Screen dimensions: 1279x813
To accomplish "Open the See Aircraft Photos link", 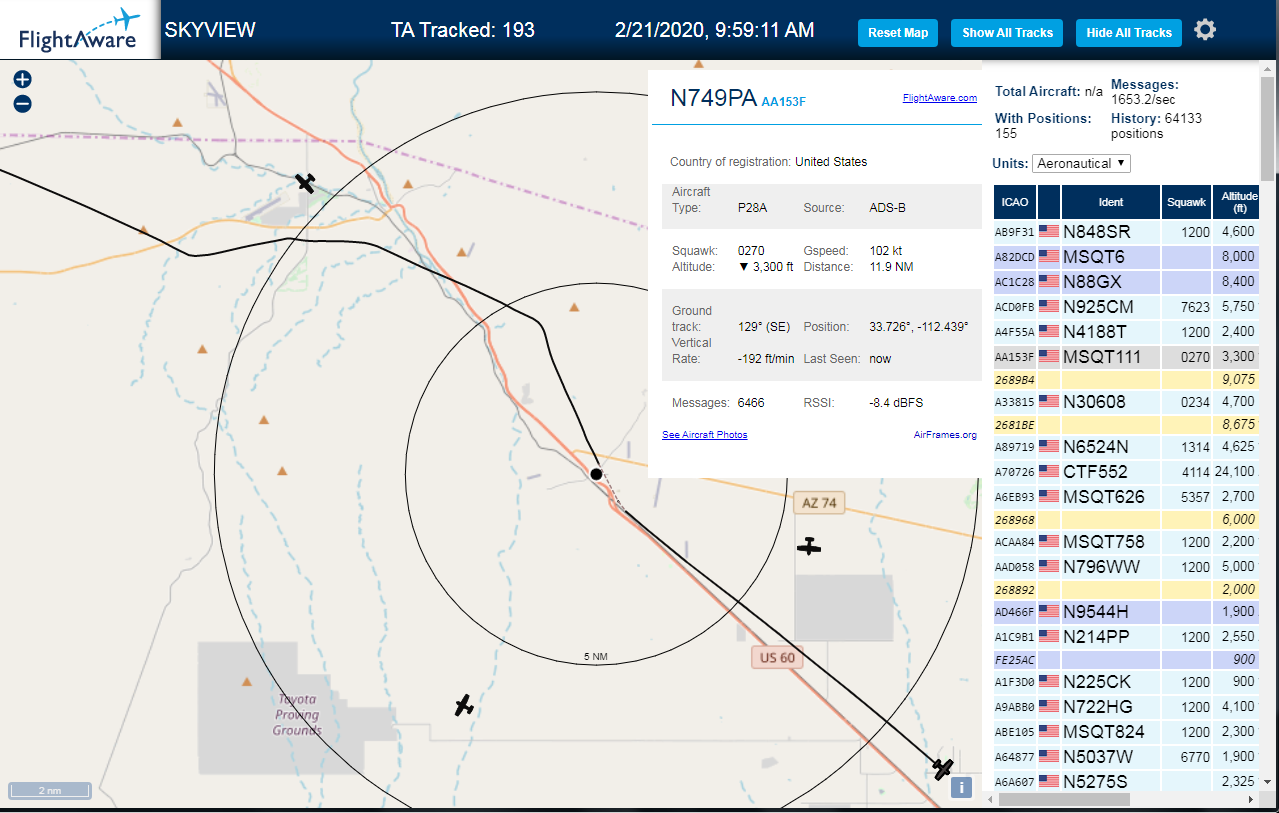I will point(704,435).
